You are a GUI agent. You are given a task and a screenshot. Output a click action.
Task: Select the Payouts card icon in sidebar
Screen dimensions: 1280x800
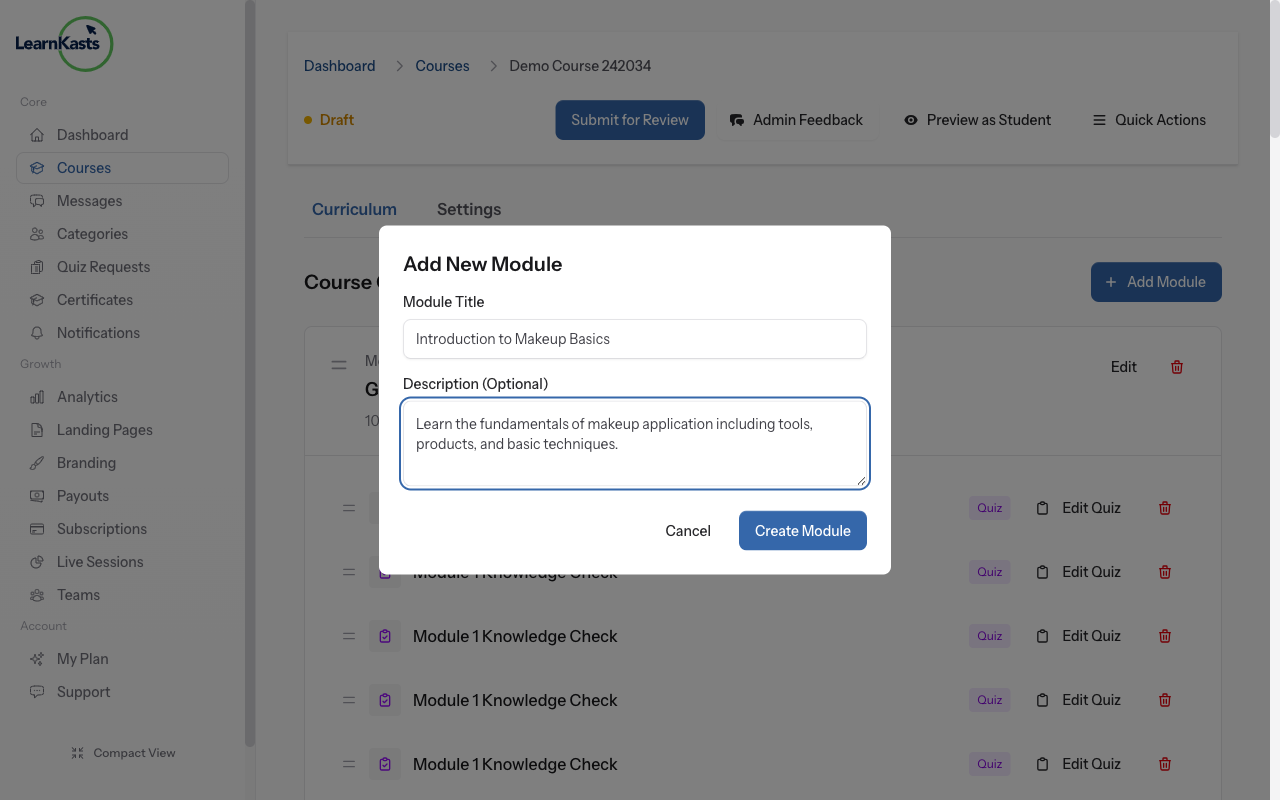point(36,495)
